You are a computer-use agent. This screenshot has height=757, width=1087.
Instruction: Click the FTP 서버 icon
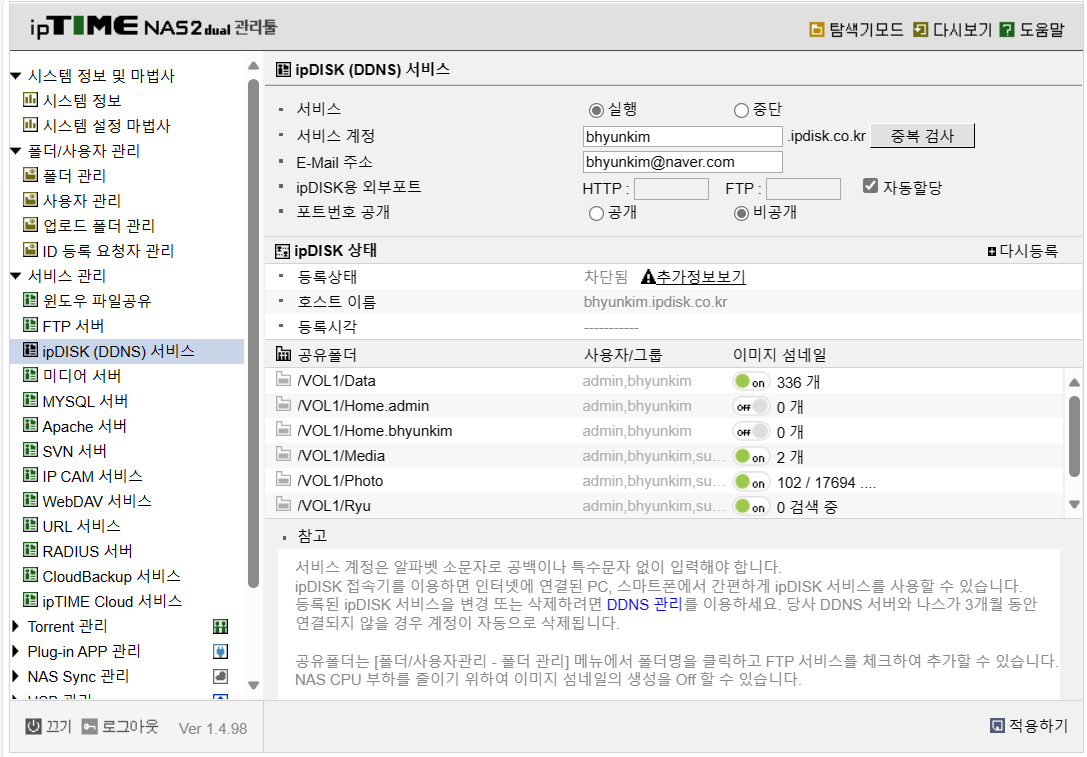pyautogui.click(x=30, y=324)
